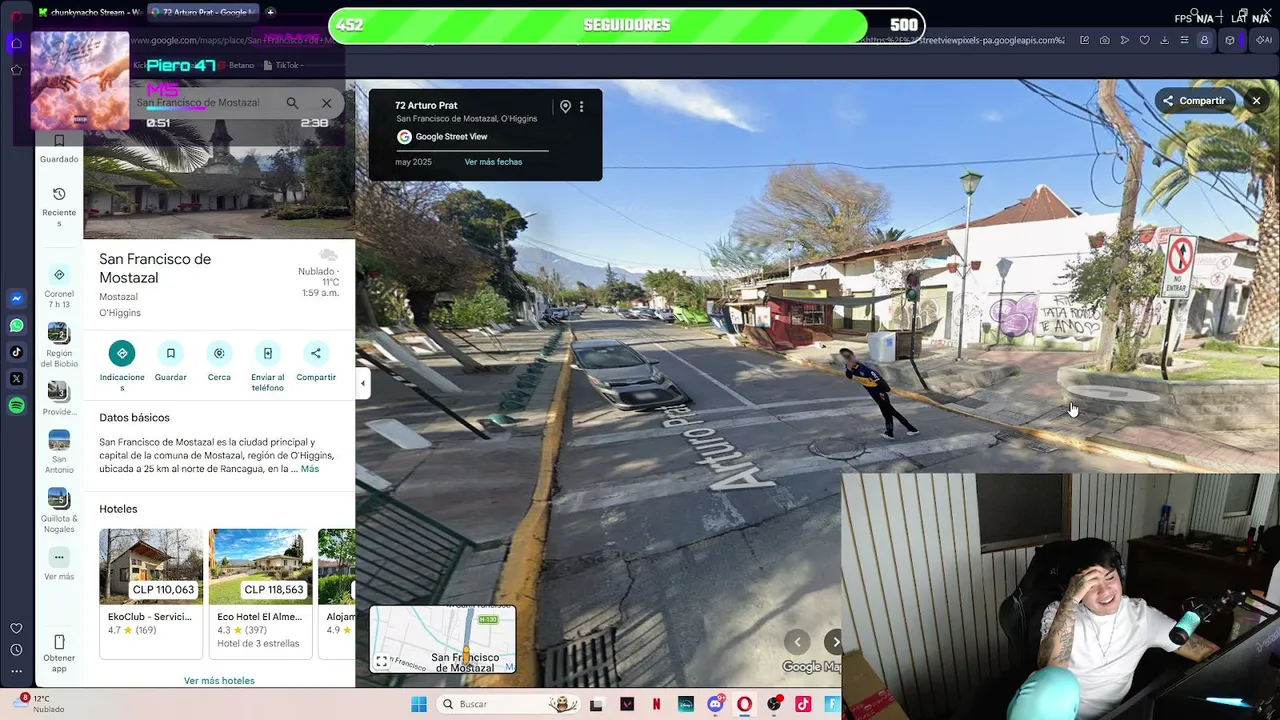The width and height of the screenshot is (1280, 720).
Task: Go to previous Street View image arrow
Action: tap(797, 642)
